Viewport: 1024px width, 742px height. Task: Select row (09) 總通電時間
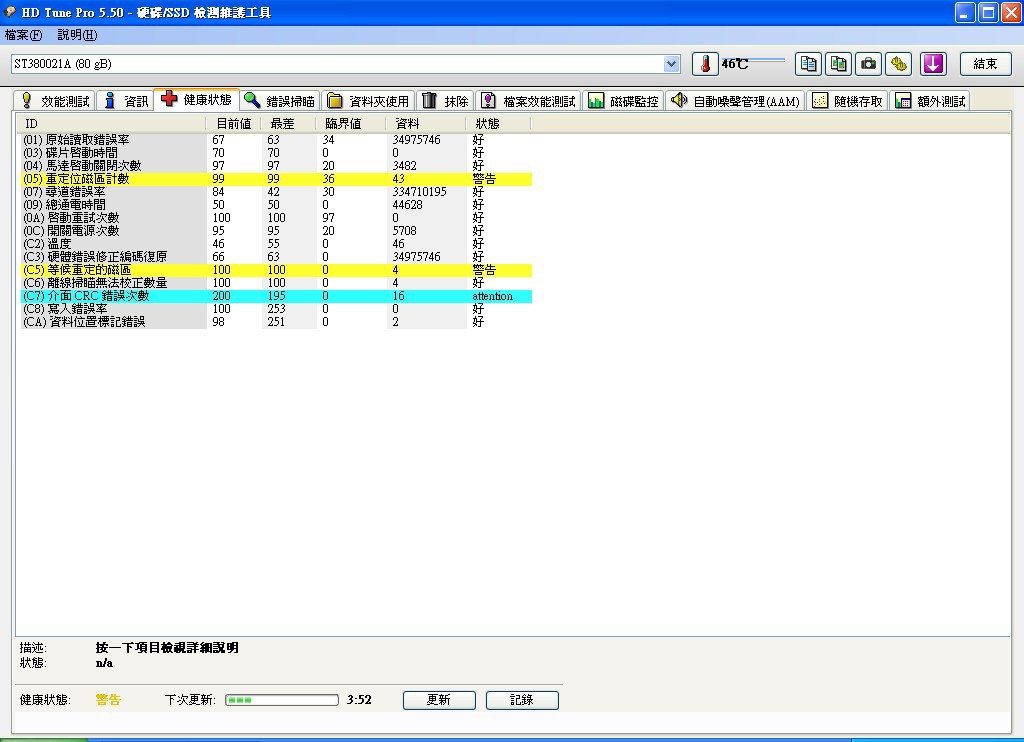click(x=276, y=205)
